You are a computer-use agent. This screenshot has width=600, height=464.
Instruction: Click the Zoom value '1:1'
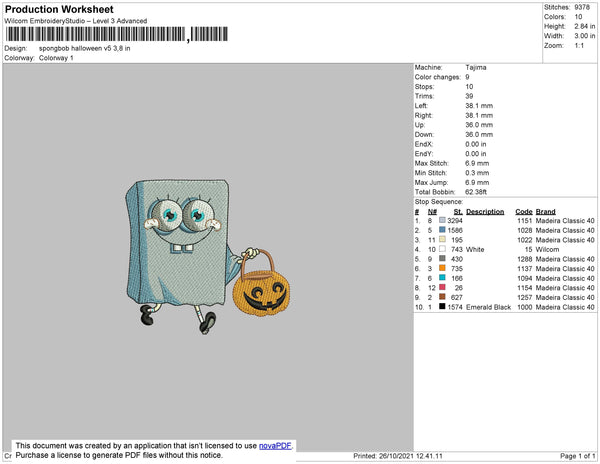tap(579, 46)
